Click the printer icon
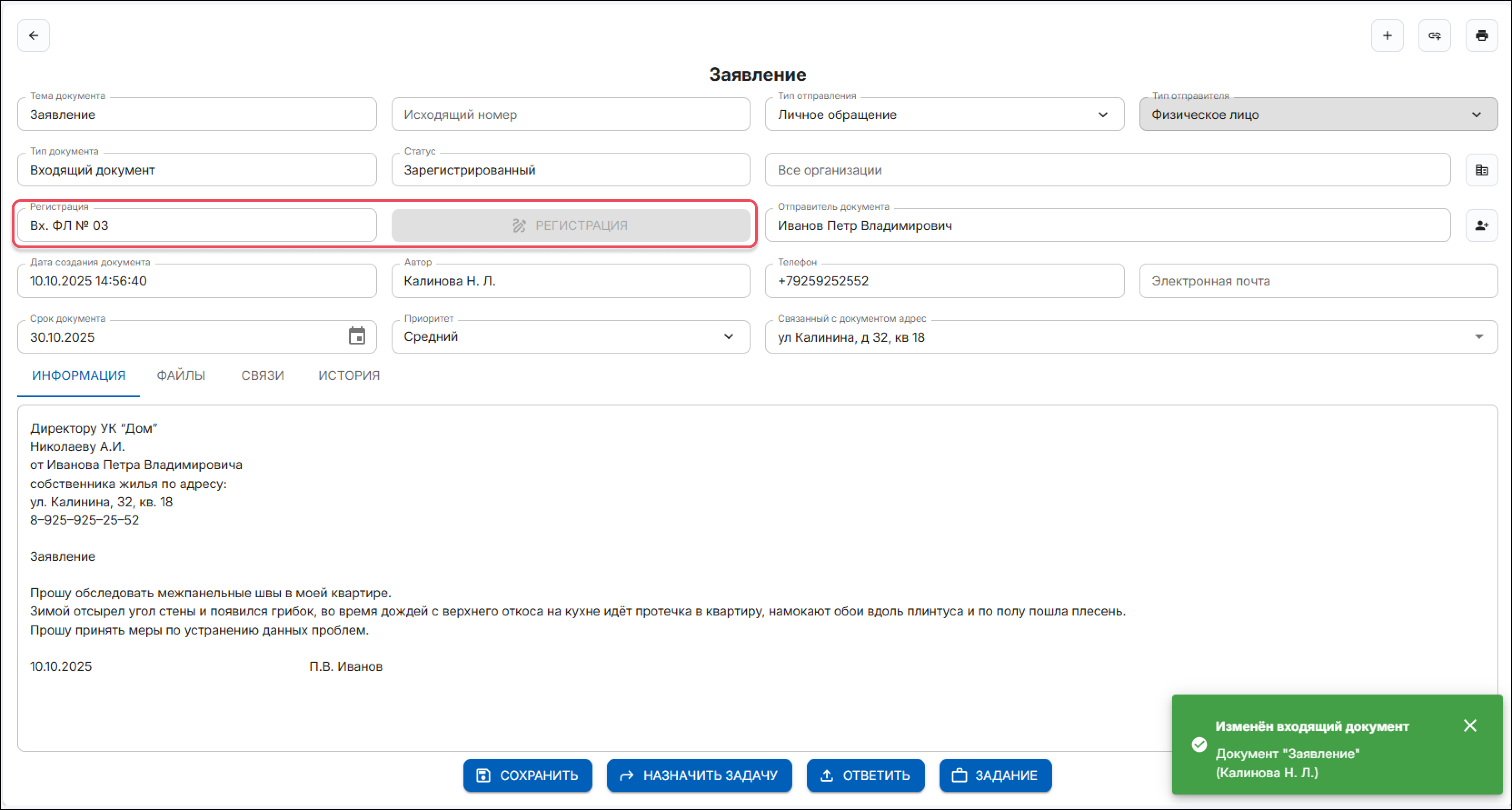The width and height of the screenshot is (1512, 810). (1481, 36)
